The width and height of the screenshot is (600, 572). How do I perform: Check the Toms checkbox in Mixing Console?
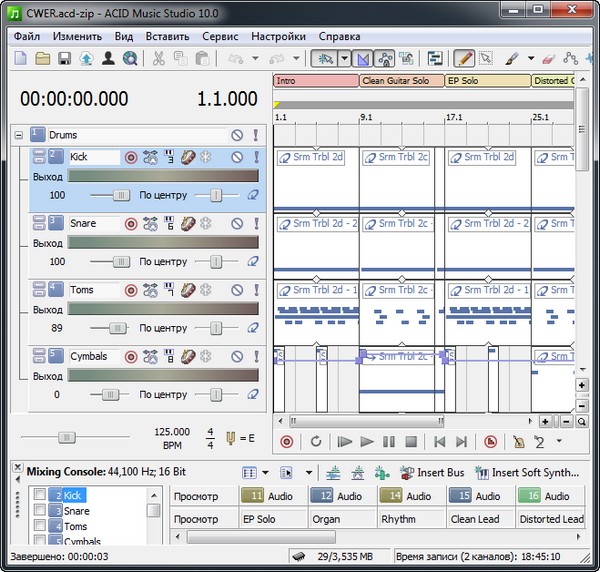point(40,525)
